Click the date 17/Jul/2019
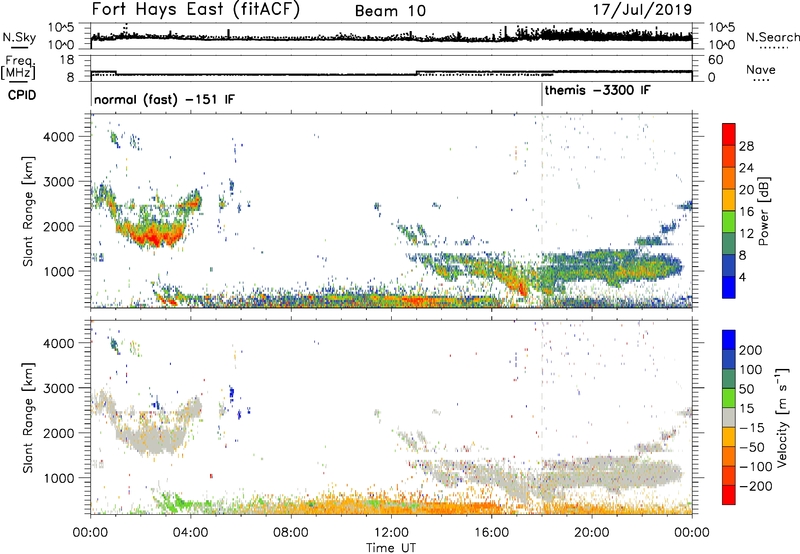This screenshot has width=800, height=554. point(642,10)
